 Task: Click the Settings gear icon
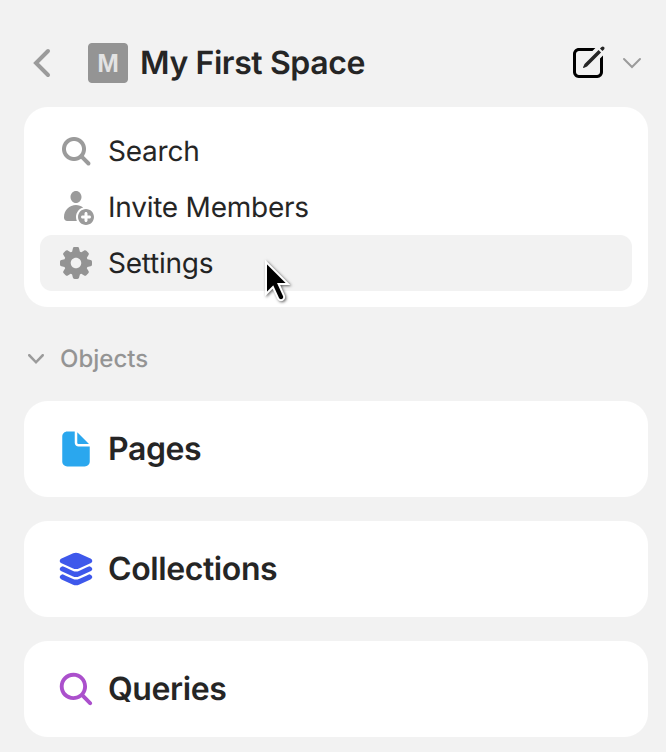[x=76, y=264]
